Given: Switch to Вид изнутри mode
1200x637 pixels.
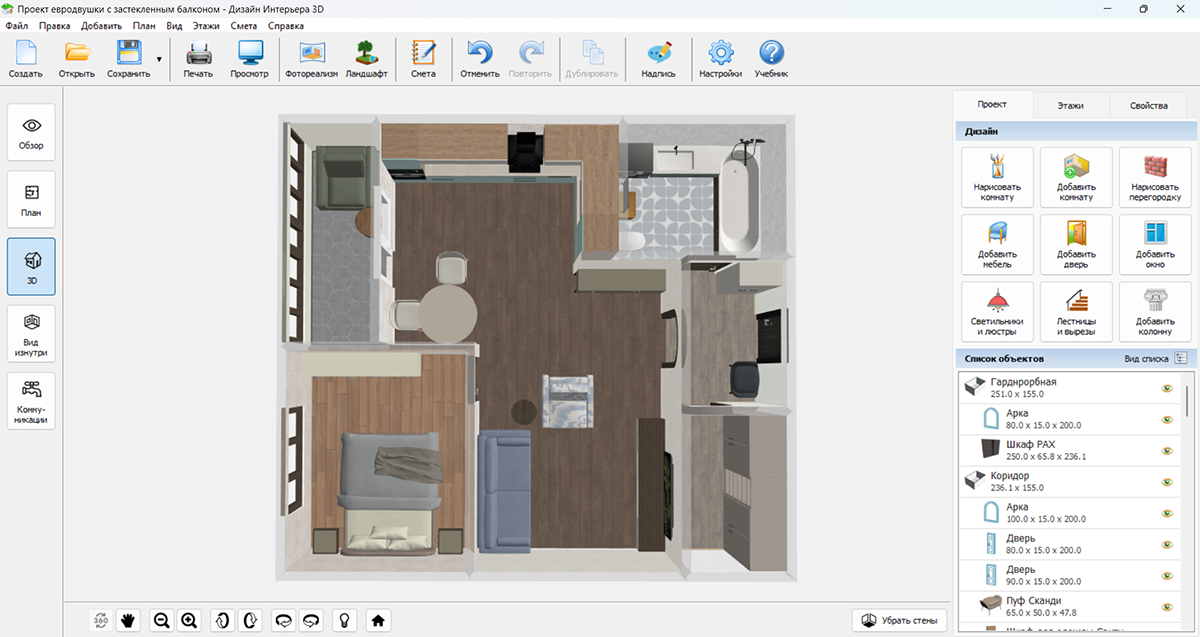Looking at the screenshot, I should pyautogui.click(x=31, y=333).
